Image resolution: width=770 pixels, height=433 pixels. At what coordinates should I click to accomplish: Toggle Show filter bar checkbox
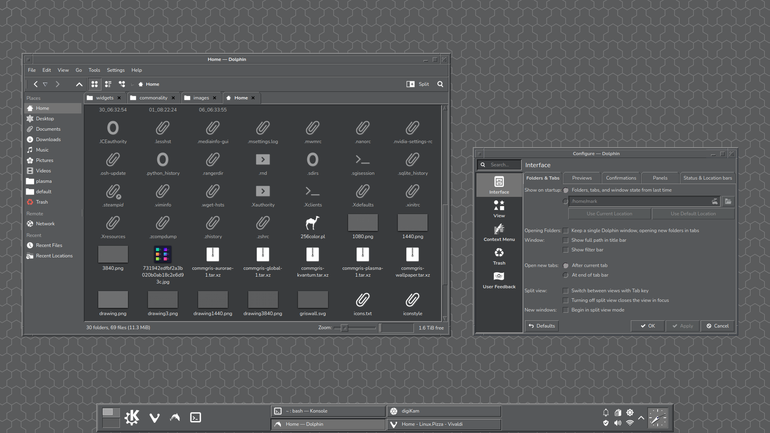[x=566, y=250]
